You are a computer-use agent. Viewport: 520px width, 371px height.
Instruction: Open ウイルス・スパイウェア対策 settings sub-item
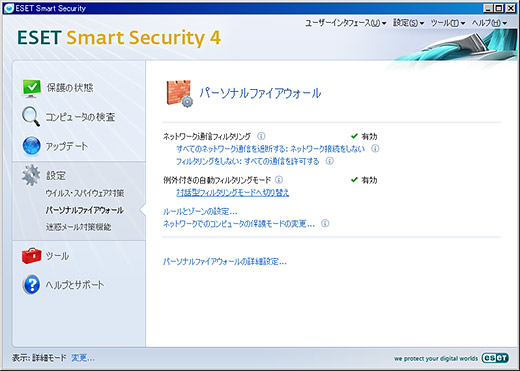(85, 193)
